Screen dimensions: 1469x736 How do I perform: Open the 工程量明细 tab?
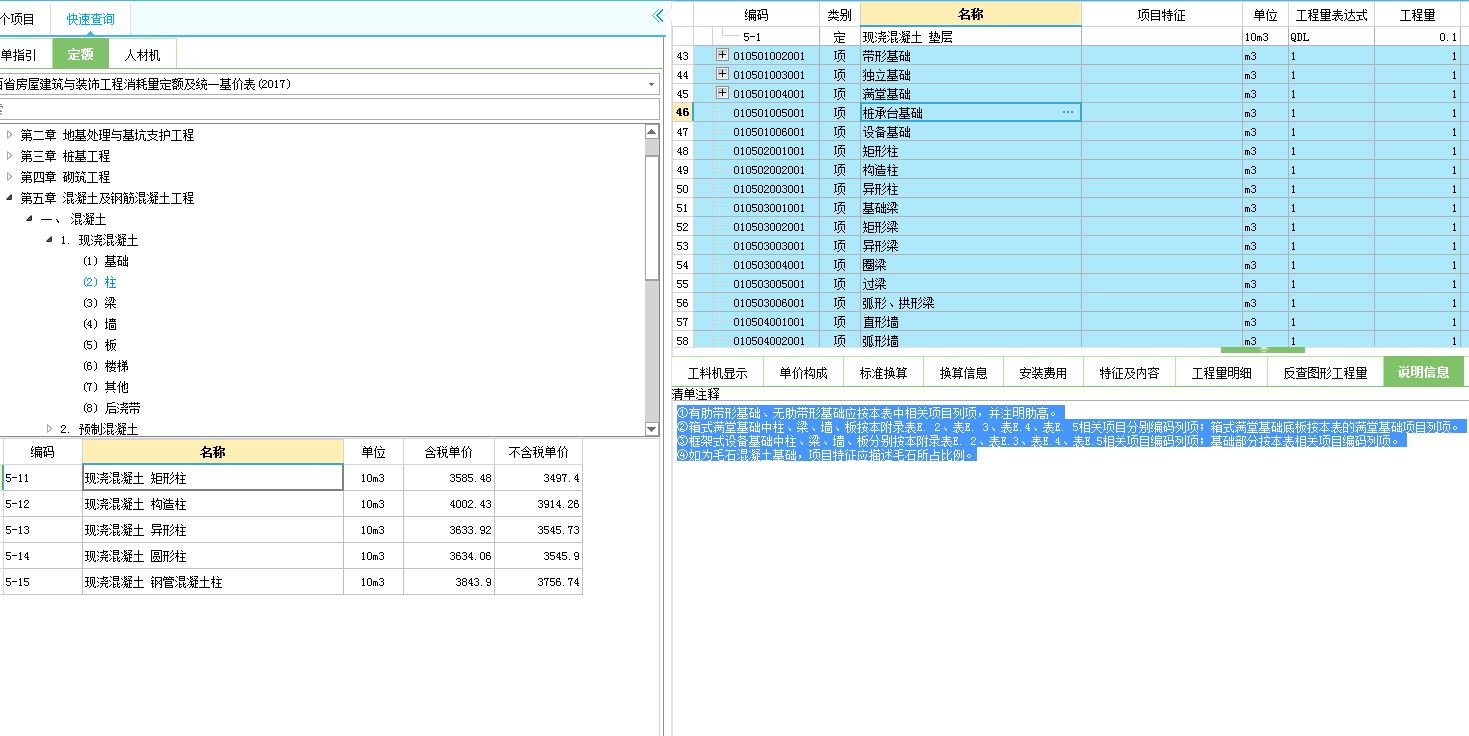pyautogui.click(x=1221, y=373)
